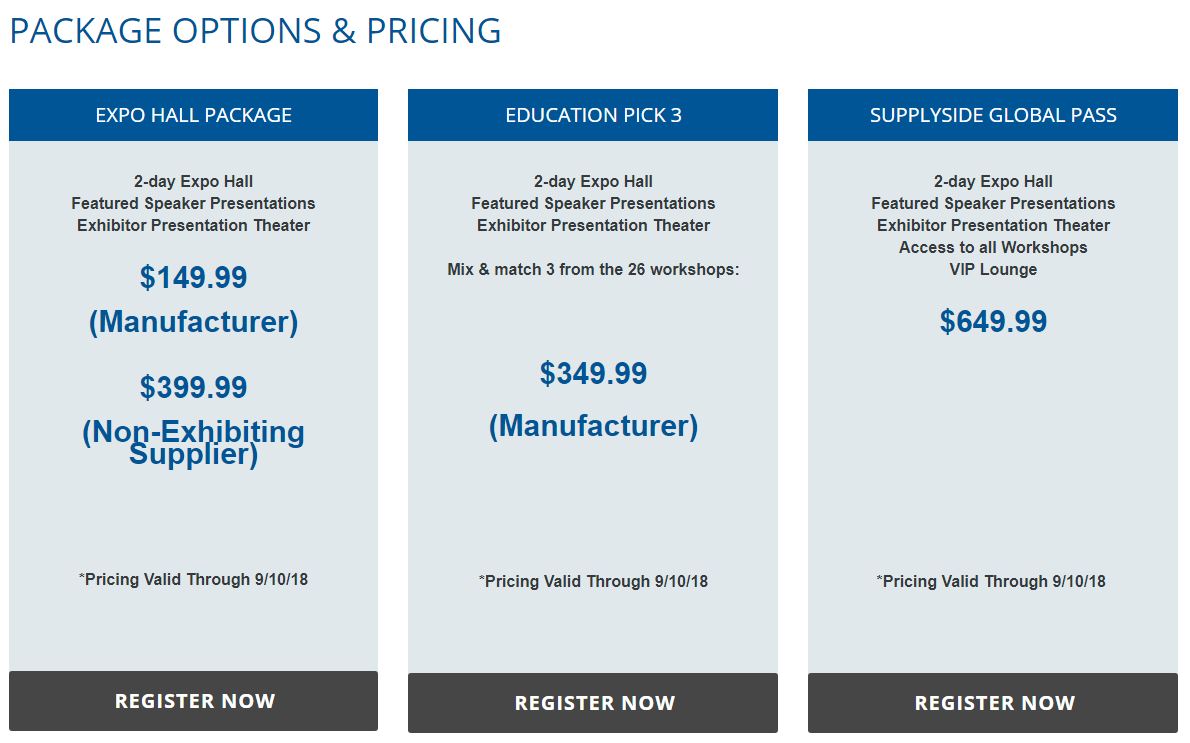Click Register Now under Education Pick 3
The height and width of the screenshot is (743, 1190).
(593, 703)
